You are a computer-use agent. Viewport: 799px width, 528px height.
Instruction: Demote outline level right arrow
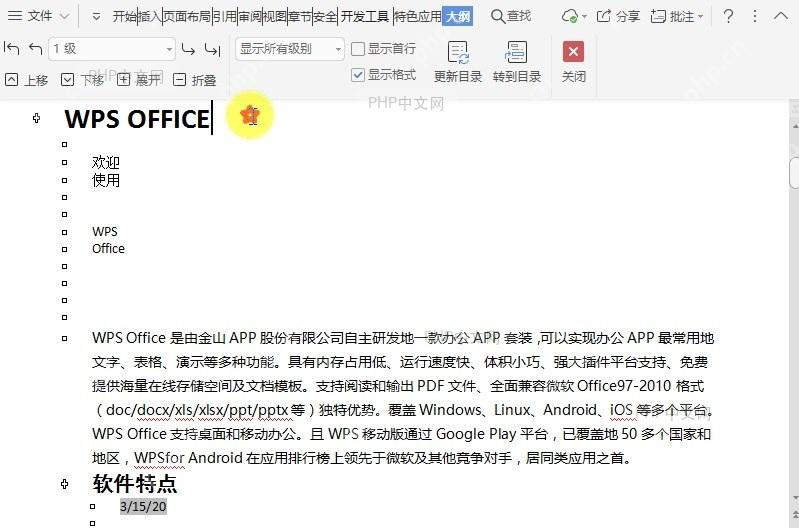[x=188, y=49]
